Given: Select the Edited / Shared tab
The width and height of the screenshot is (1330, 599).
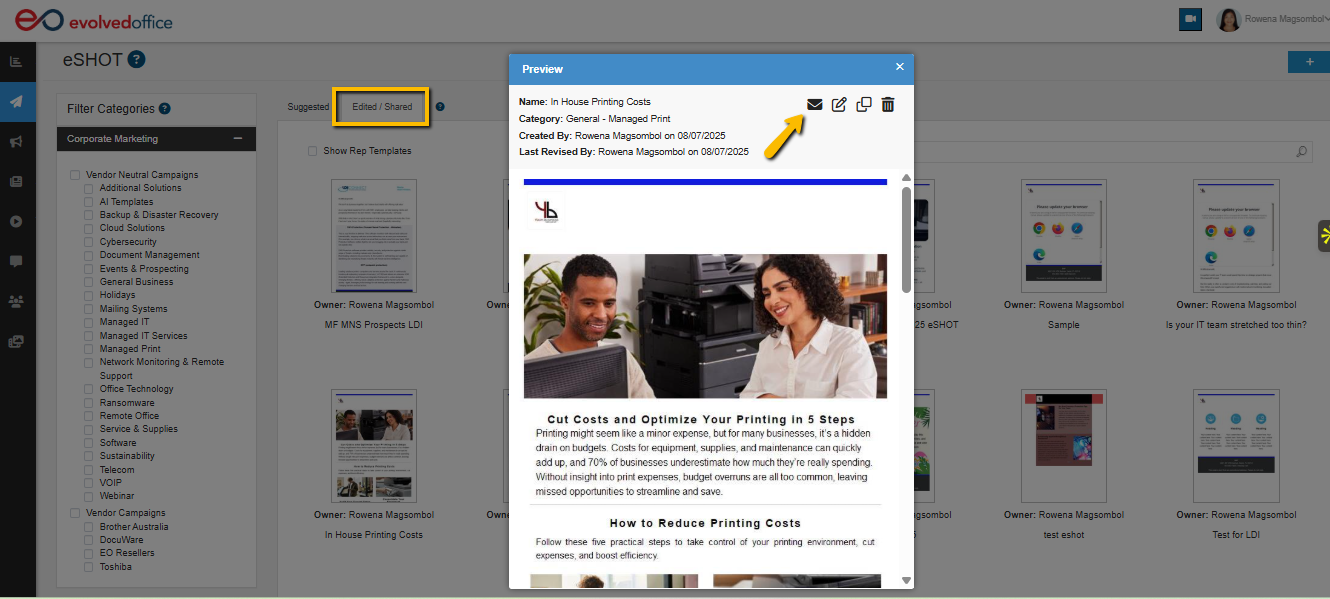Looking at the screenshot, I should pyautogui.click(x=381, y=107).
